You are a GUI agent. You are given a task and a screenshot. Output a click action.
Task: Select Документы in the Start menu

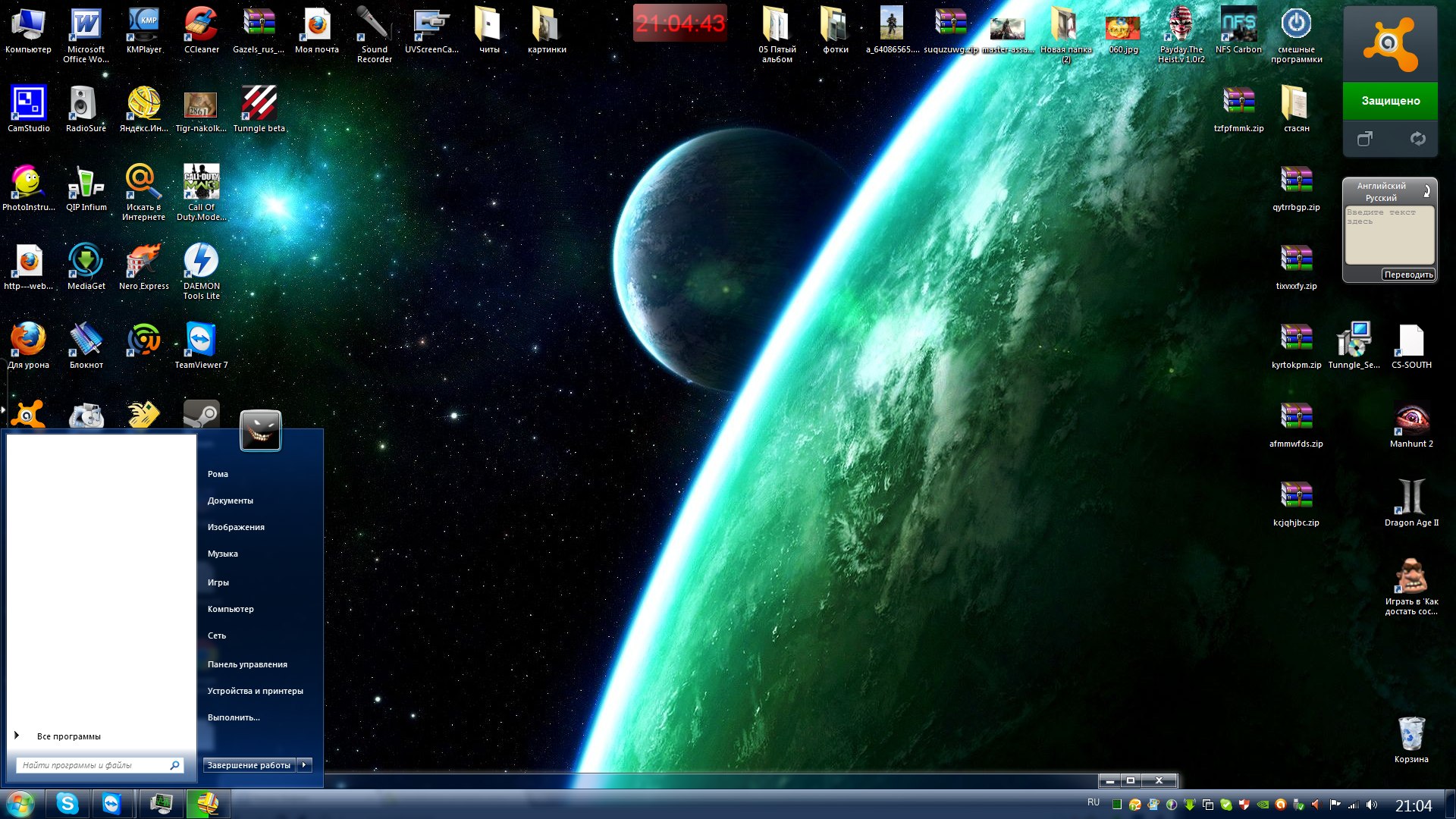click(x=231, y=500)
